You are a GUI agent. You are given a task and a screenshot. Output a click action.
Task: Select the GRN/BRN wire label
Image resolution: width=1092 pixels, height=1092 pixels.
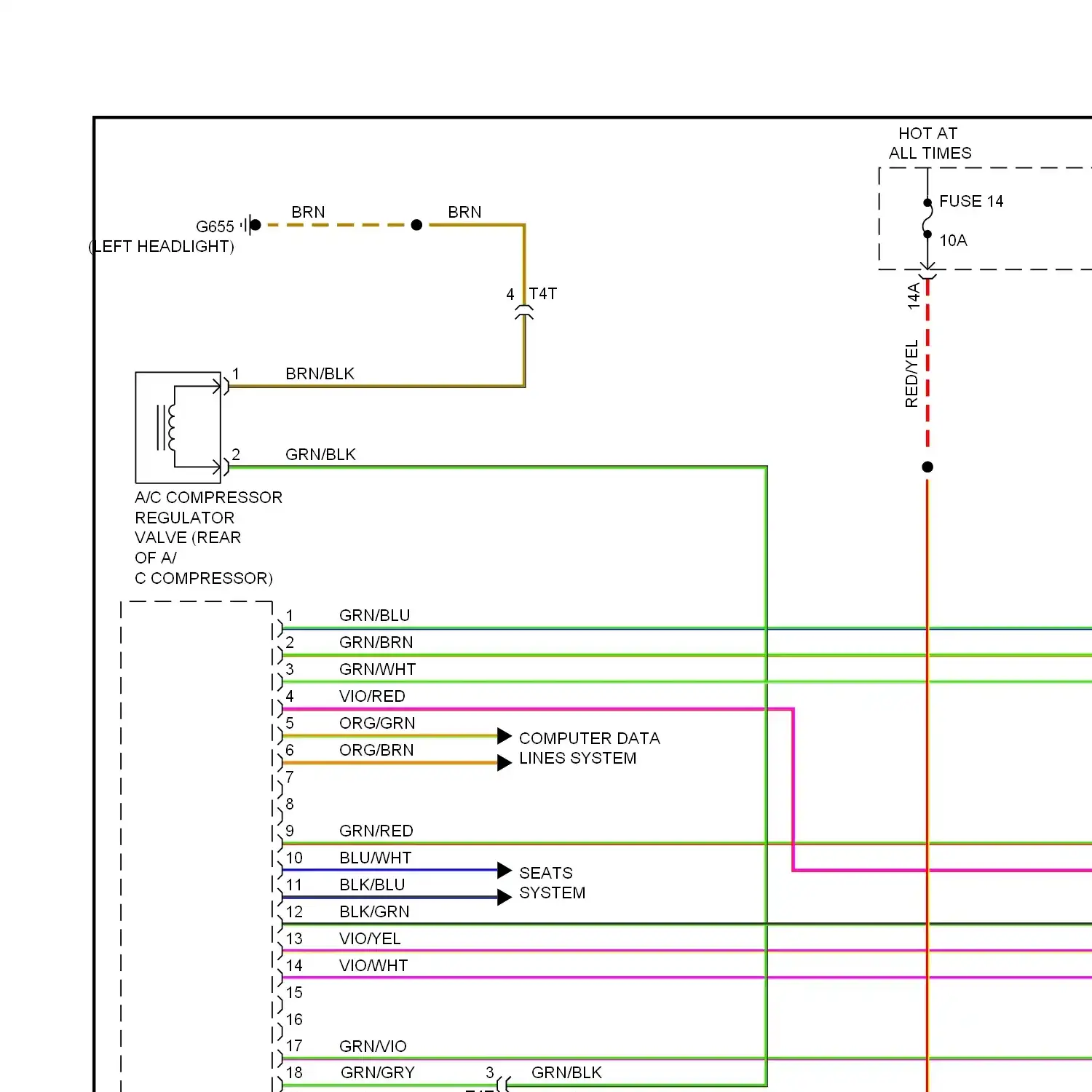point(376,642)
